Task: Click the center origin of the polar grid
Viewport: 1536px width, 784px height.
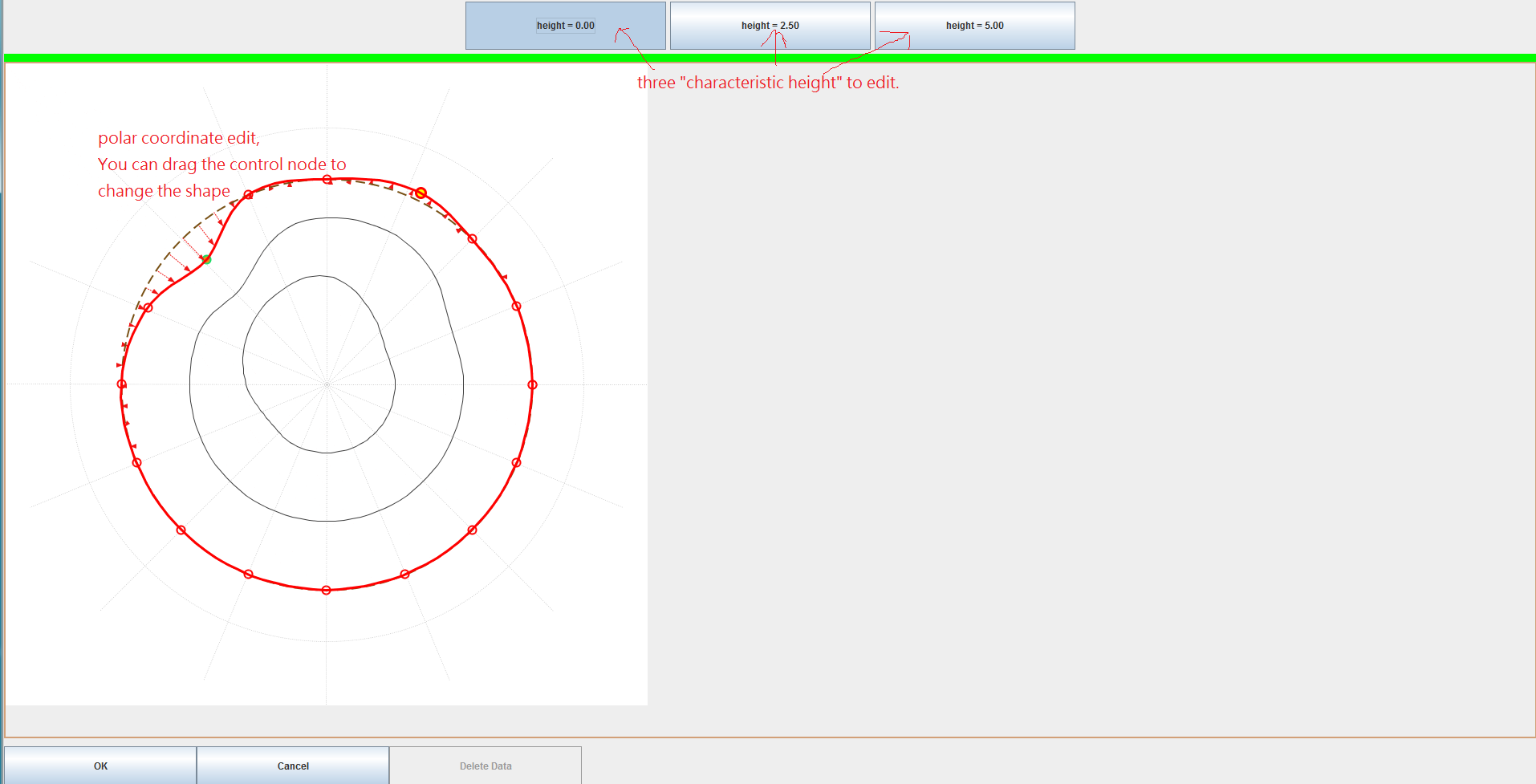Action: [327, 385]
